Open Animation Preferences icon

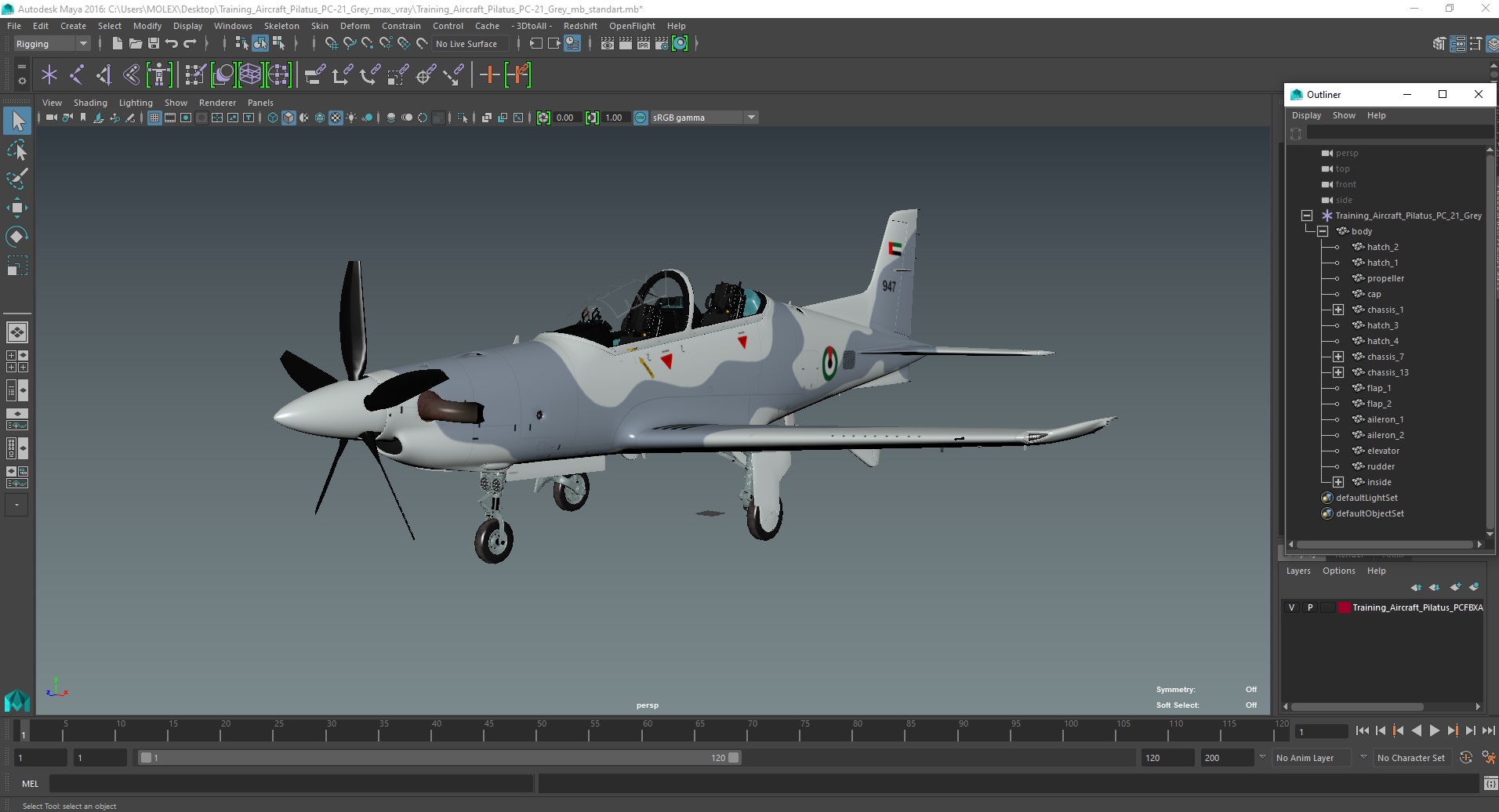1488,758
